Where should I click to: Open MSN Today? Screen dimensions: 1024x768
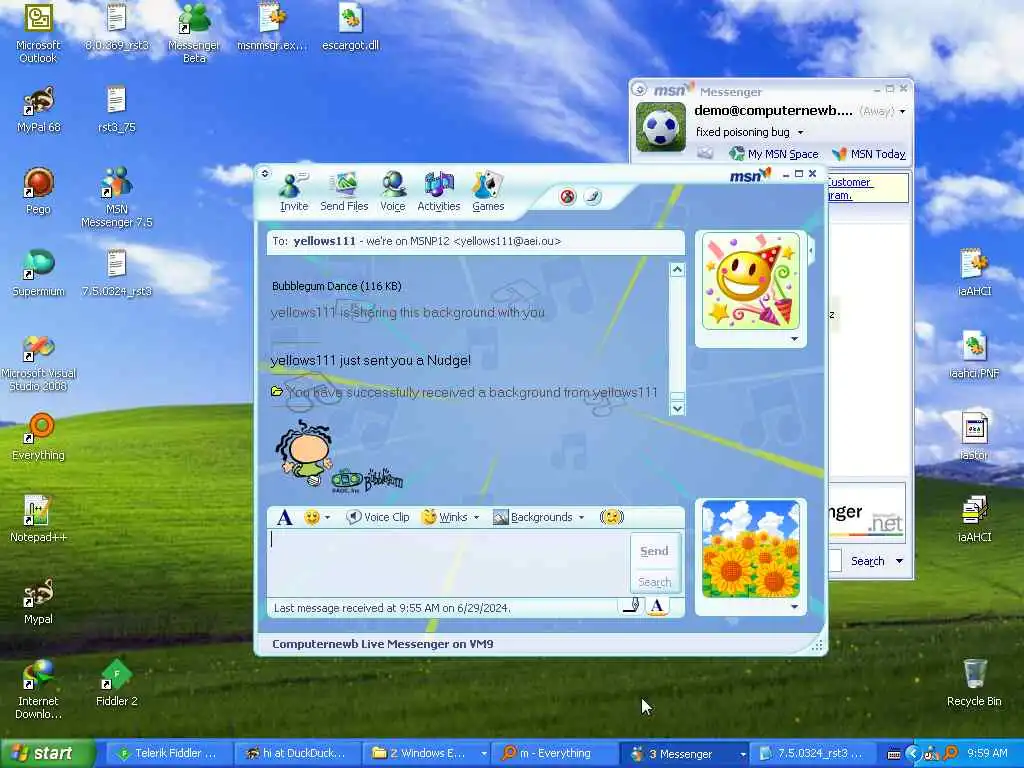point(869,154)
